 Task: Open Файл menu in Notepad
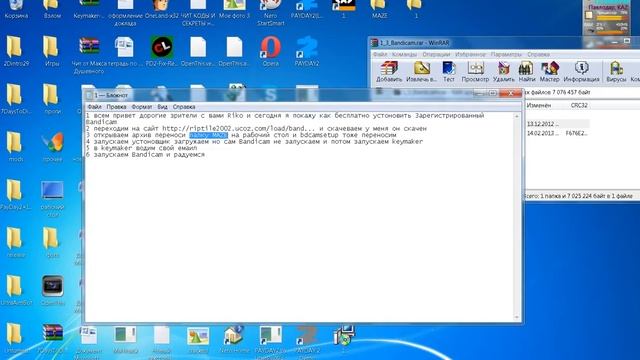click(x=94, y=107)
